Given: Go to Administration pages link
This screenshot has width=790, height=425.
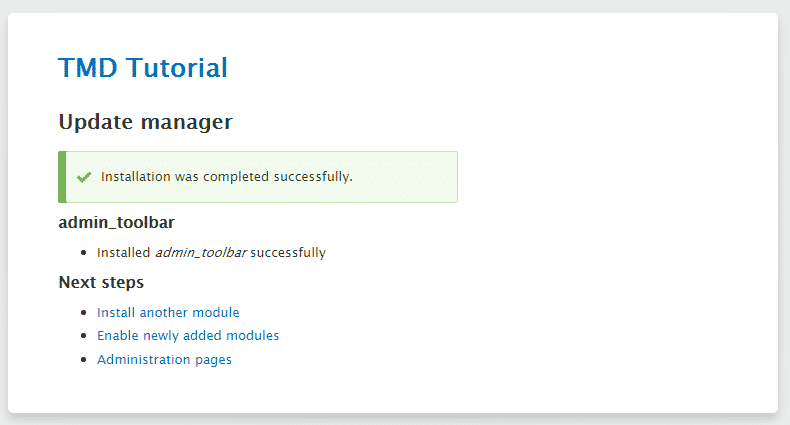Looking at the screenshot, I should 164,360.
